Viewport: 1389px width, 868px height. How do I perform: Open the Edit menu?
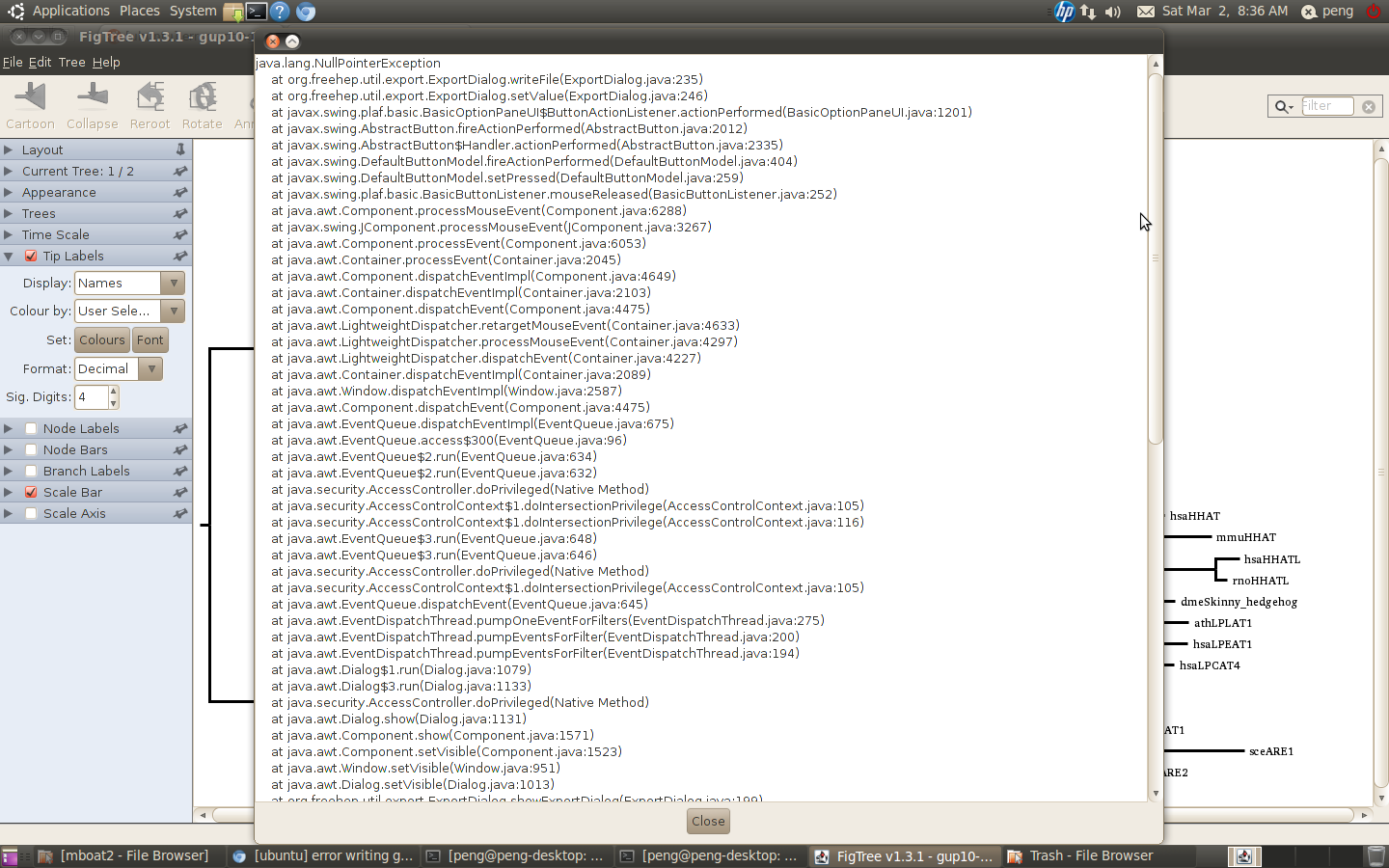40,63
